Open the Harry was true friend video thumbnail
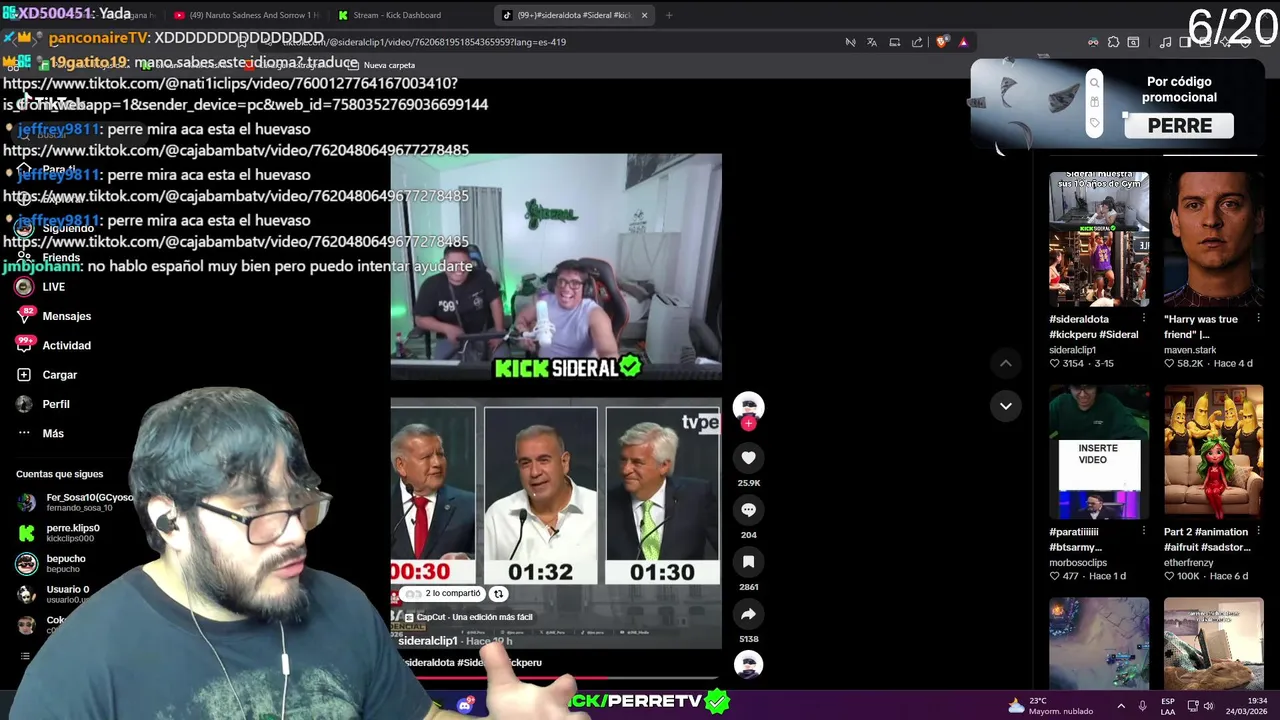The height and width of the screenshot is (720, 1280). [x=1213, y=239]
